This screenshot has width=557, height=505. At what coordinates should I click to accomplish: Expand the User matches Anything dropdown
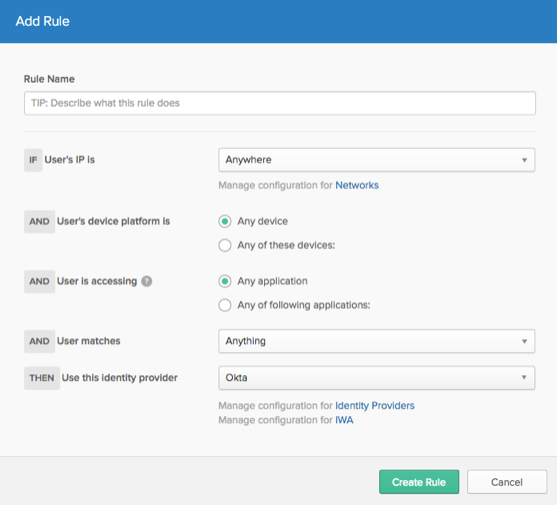coord(377,341)
